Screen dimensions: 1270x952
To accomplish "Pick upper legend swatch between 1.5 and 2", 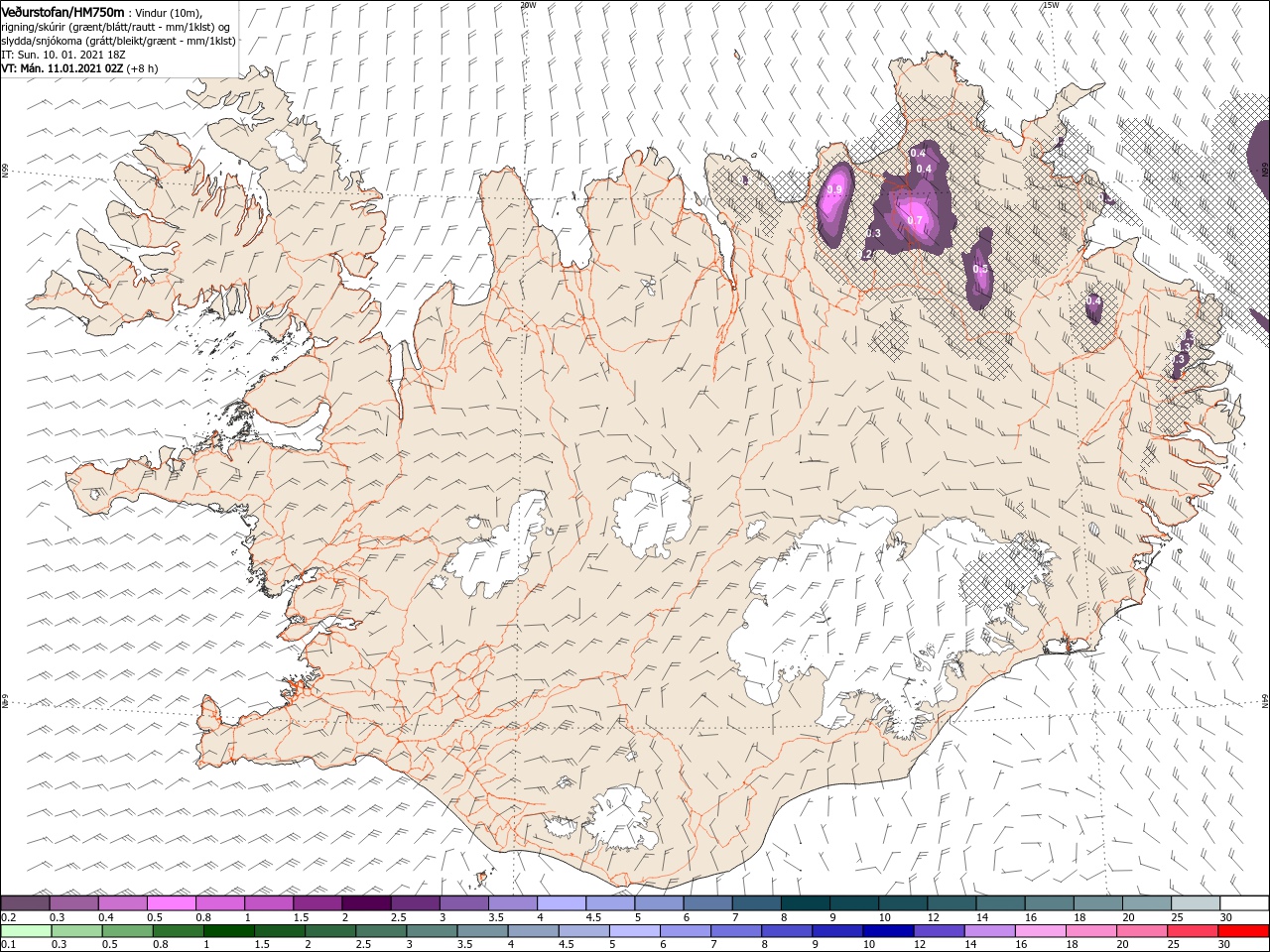I will click(317, 903).
